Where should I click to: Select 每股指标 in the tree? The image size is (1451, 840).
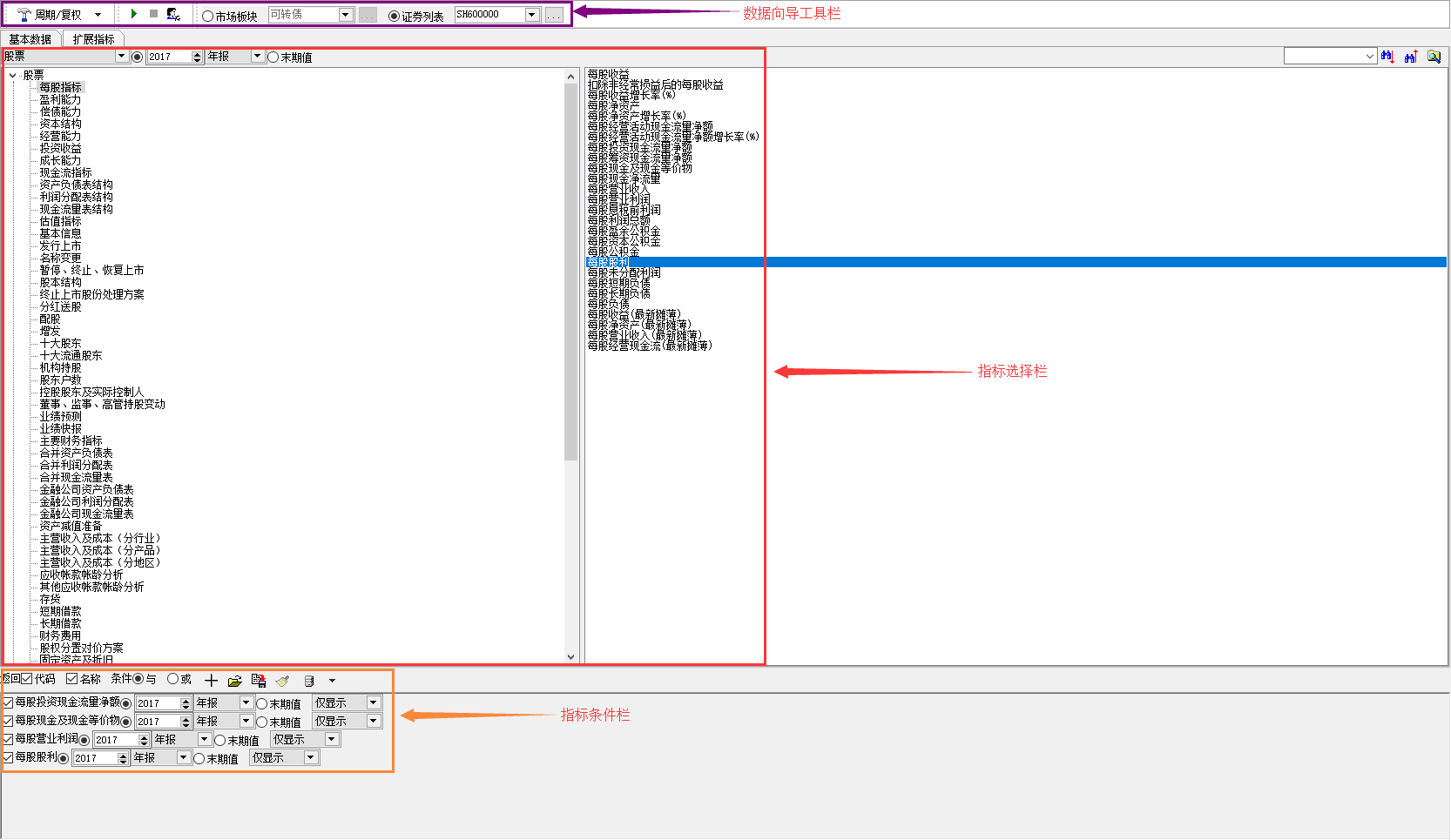click(x=61, y=88)
